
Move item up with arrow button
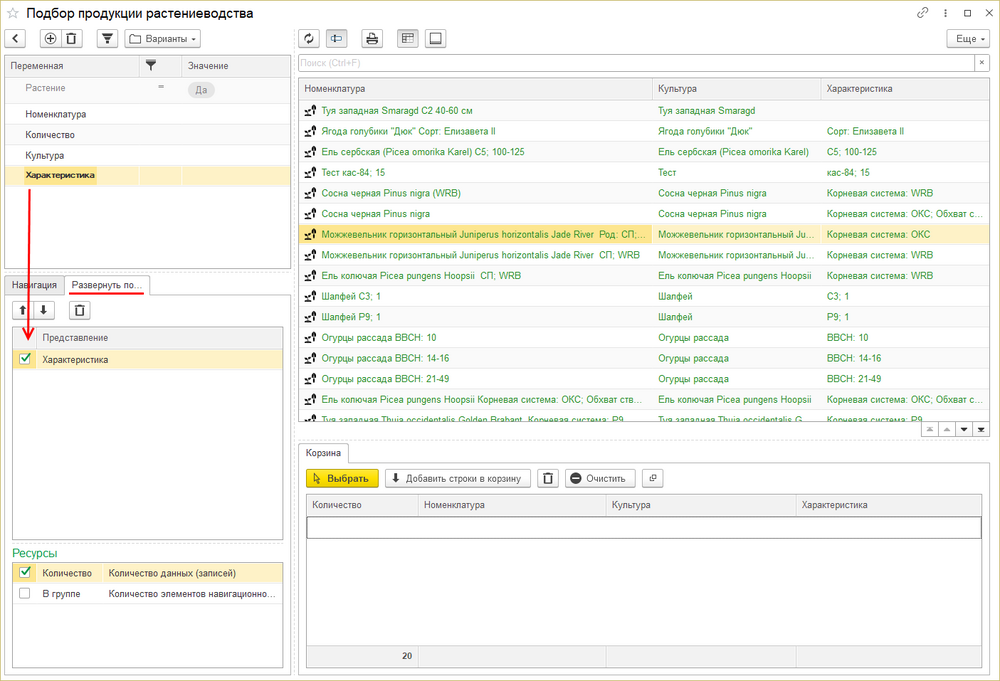[x=23, y=310]
